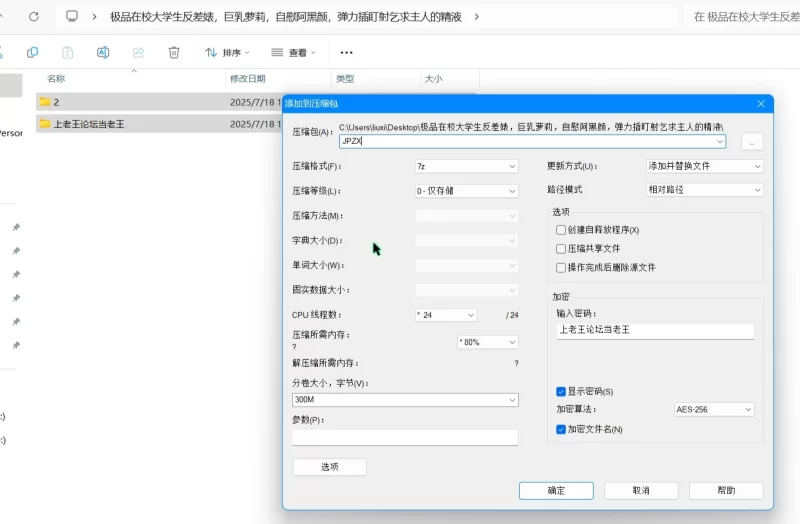Open the 分卷大小 dropdown showing 300M
The height and width of the screenshot is (524, 800).
(x=405, y=400)
